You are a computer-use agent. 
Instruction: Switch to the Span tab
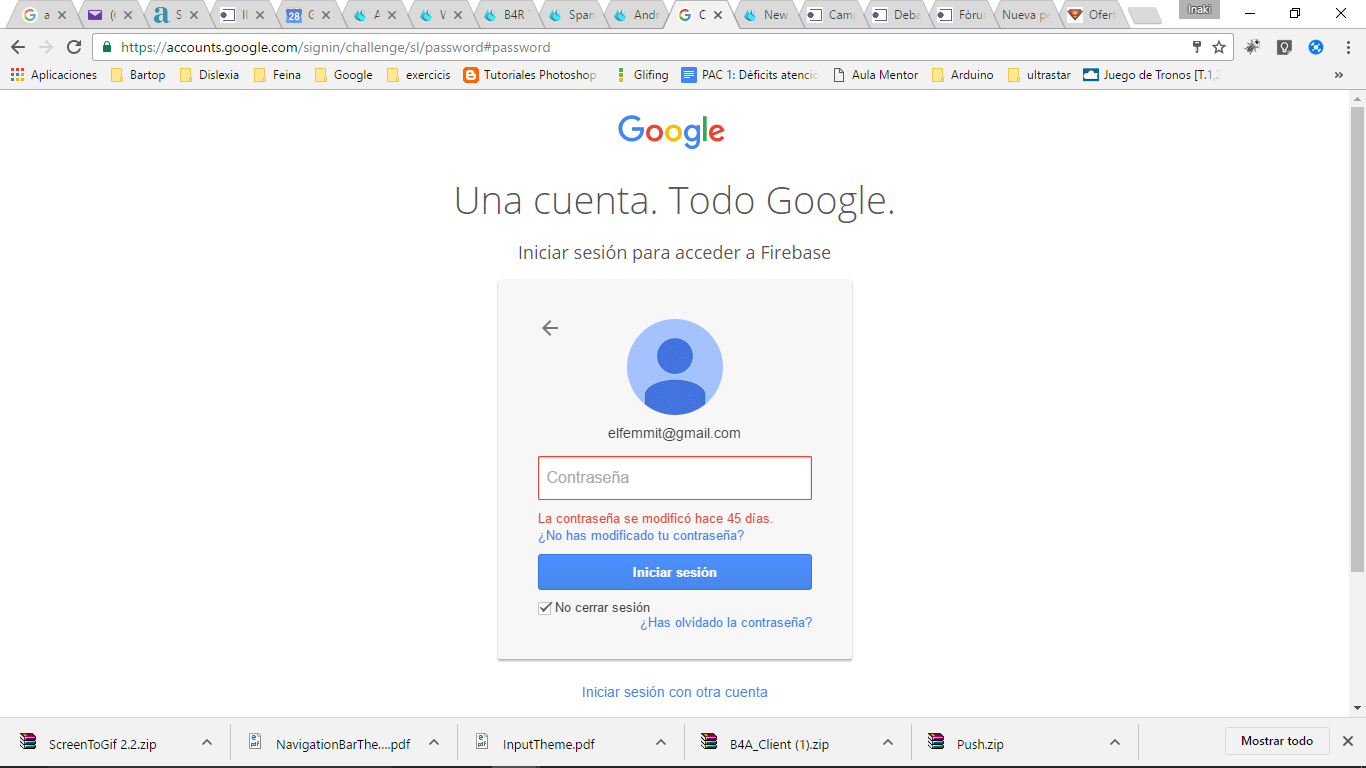pyautogui.click(x=575, y=15)
